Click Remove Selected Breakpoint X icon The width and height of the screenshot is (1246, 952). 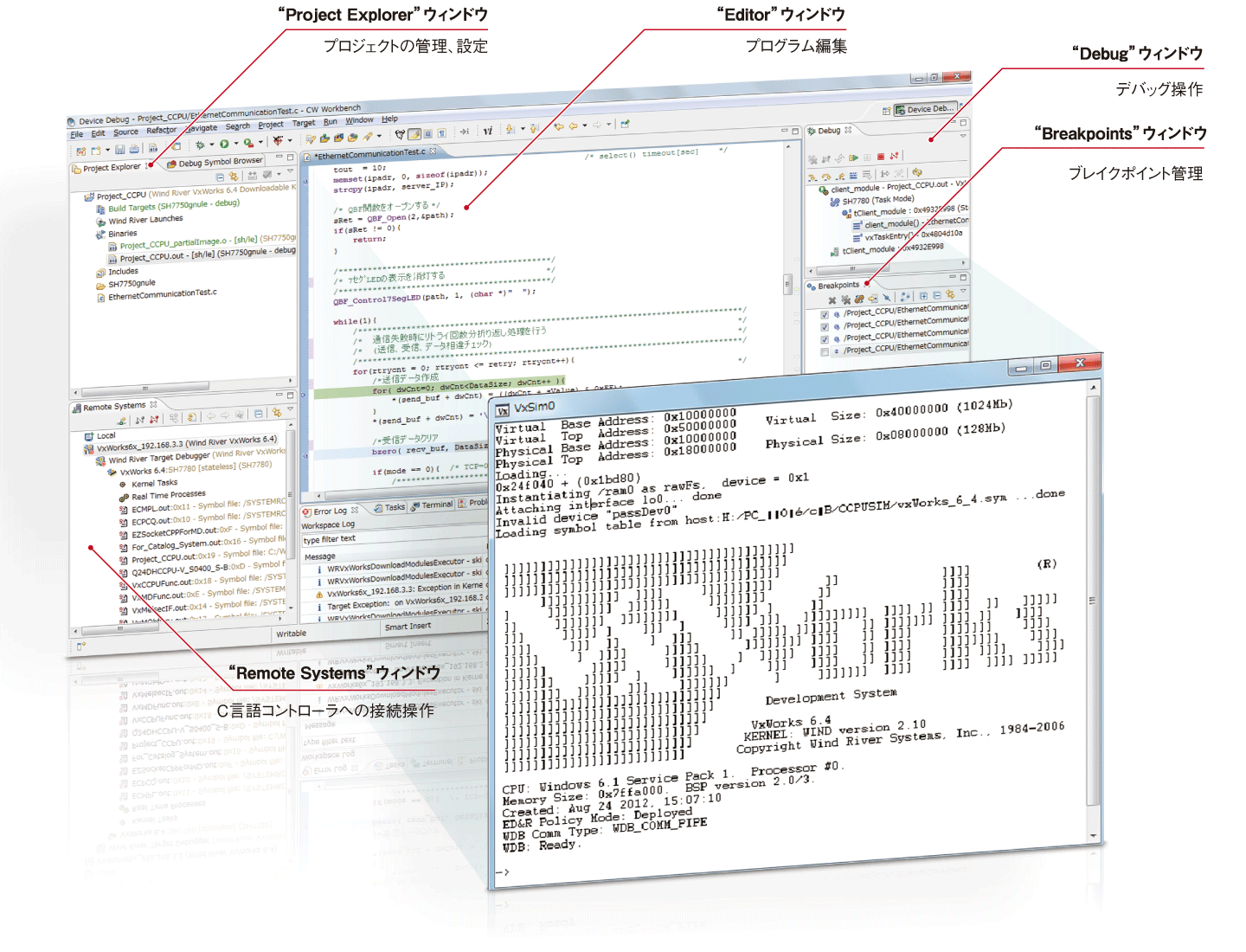coord(832,300)
